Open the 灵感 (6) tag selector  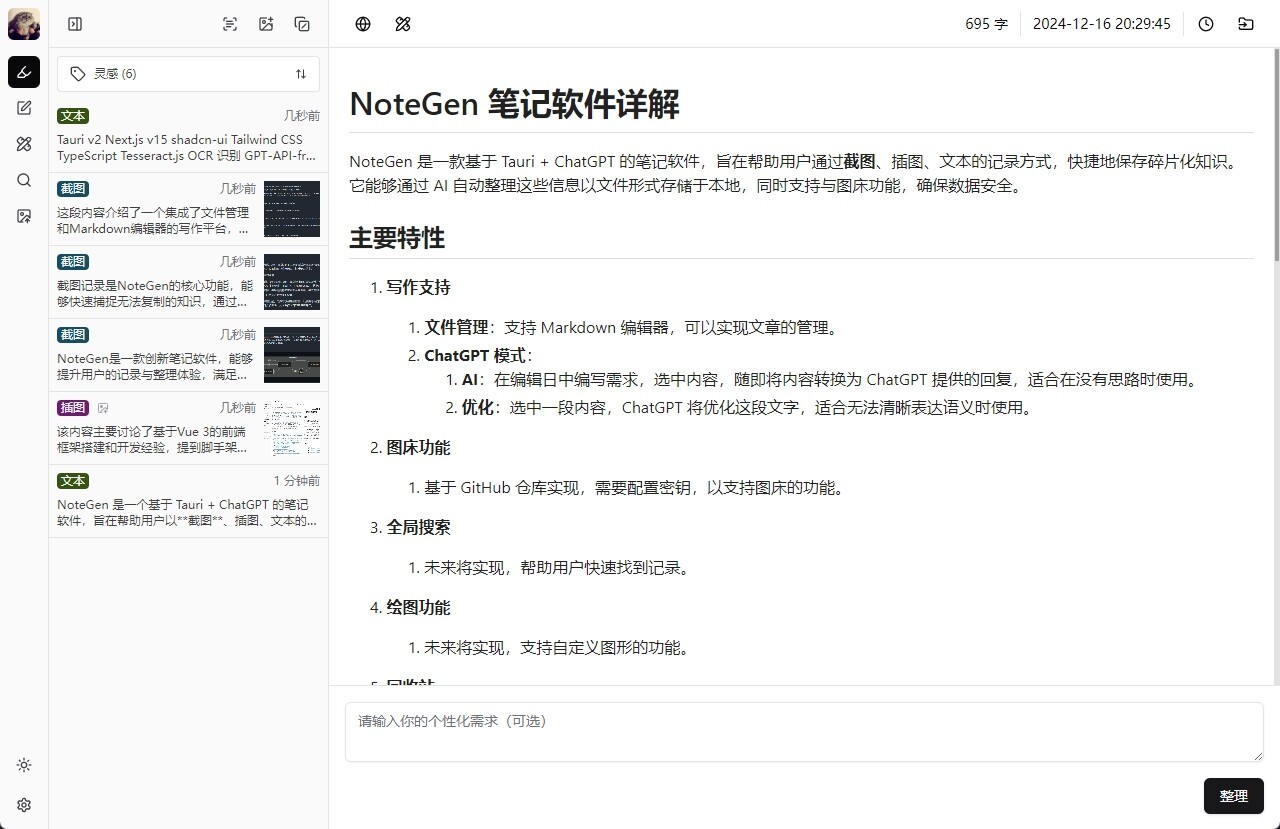tap(188, 74)
